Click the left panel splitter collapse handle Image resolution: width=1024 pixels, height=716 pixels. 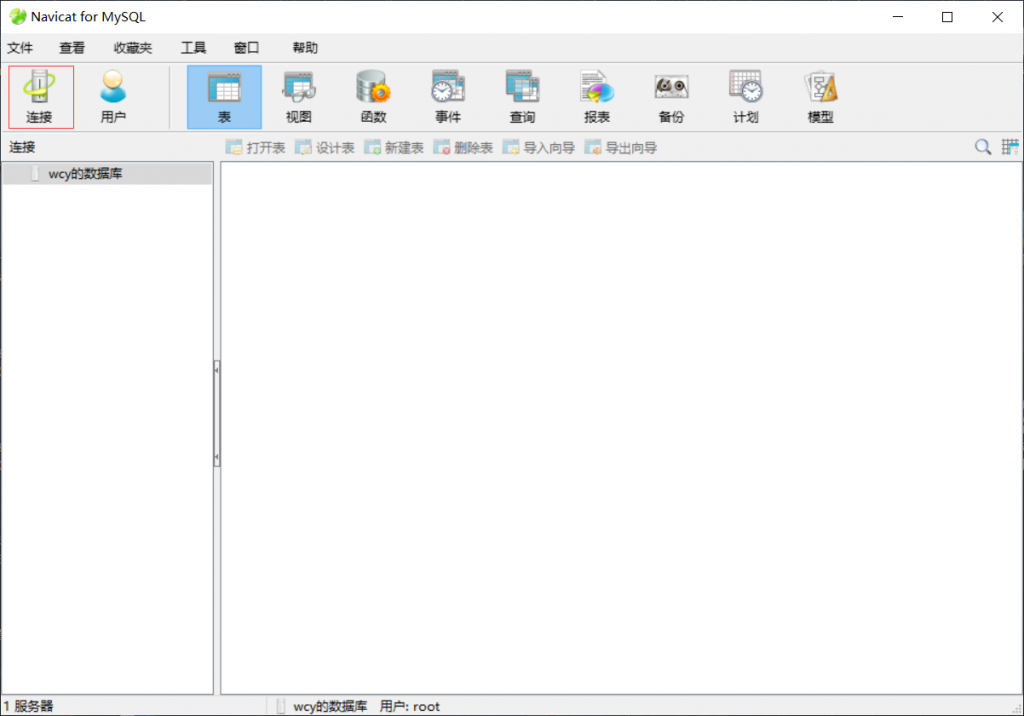[217, 414]
